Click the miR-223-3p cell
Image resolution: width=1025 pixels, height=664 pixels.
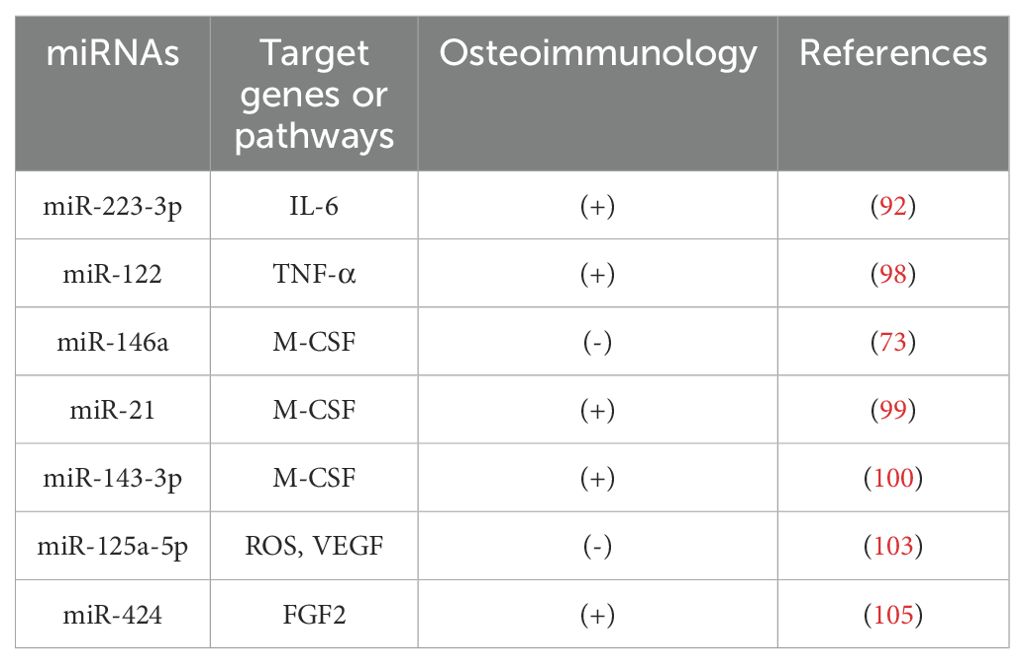(113, 205)
